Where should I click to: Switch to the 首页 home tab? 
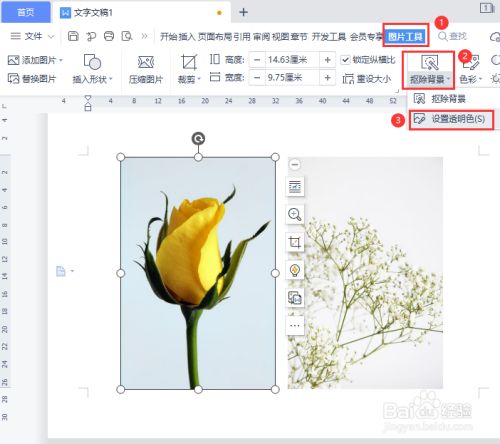click(26, 13)
